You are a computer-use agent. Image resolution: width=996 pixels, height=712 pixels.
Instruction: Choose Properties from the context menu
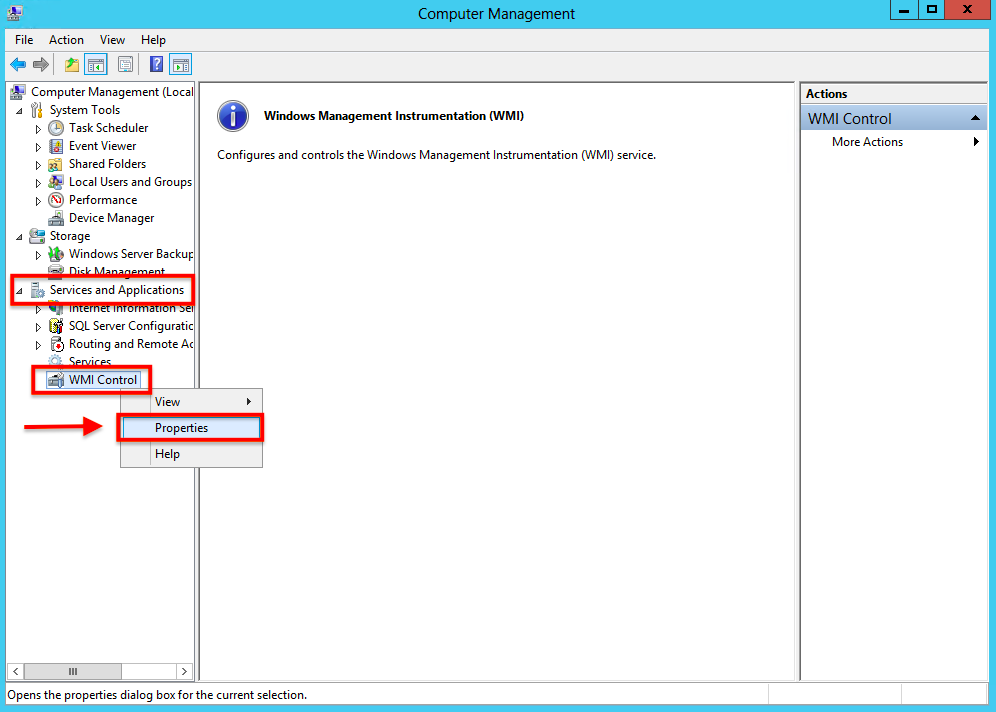tap(191, 428)
